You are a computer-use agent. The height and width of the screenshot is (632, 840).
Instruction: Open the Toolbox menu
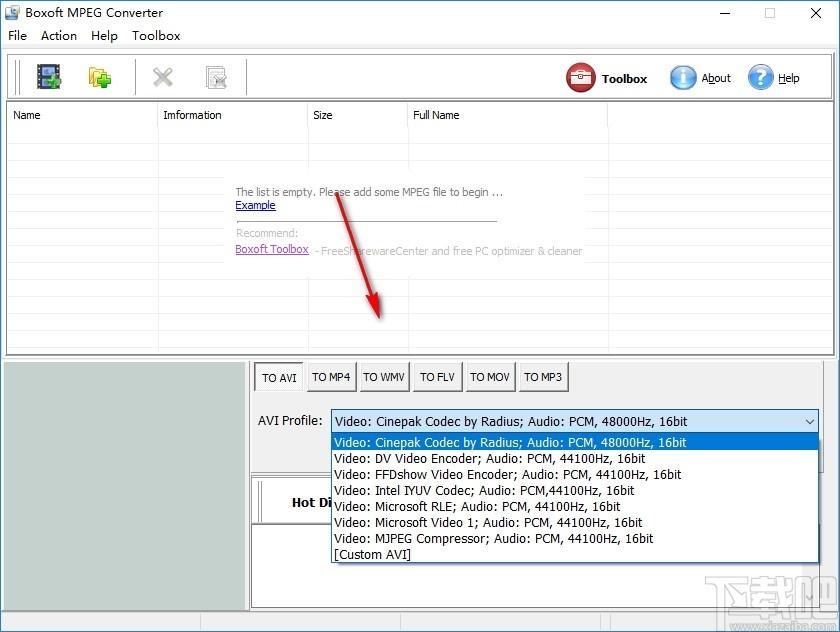point(156,36)
